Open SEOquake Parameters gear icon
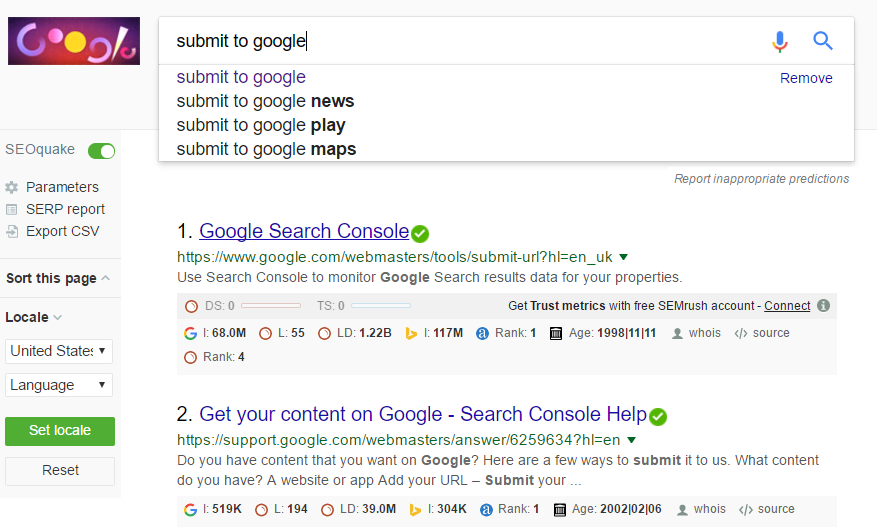Viewport: 877px width, 527px height. (x=12, y=187)
